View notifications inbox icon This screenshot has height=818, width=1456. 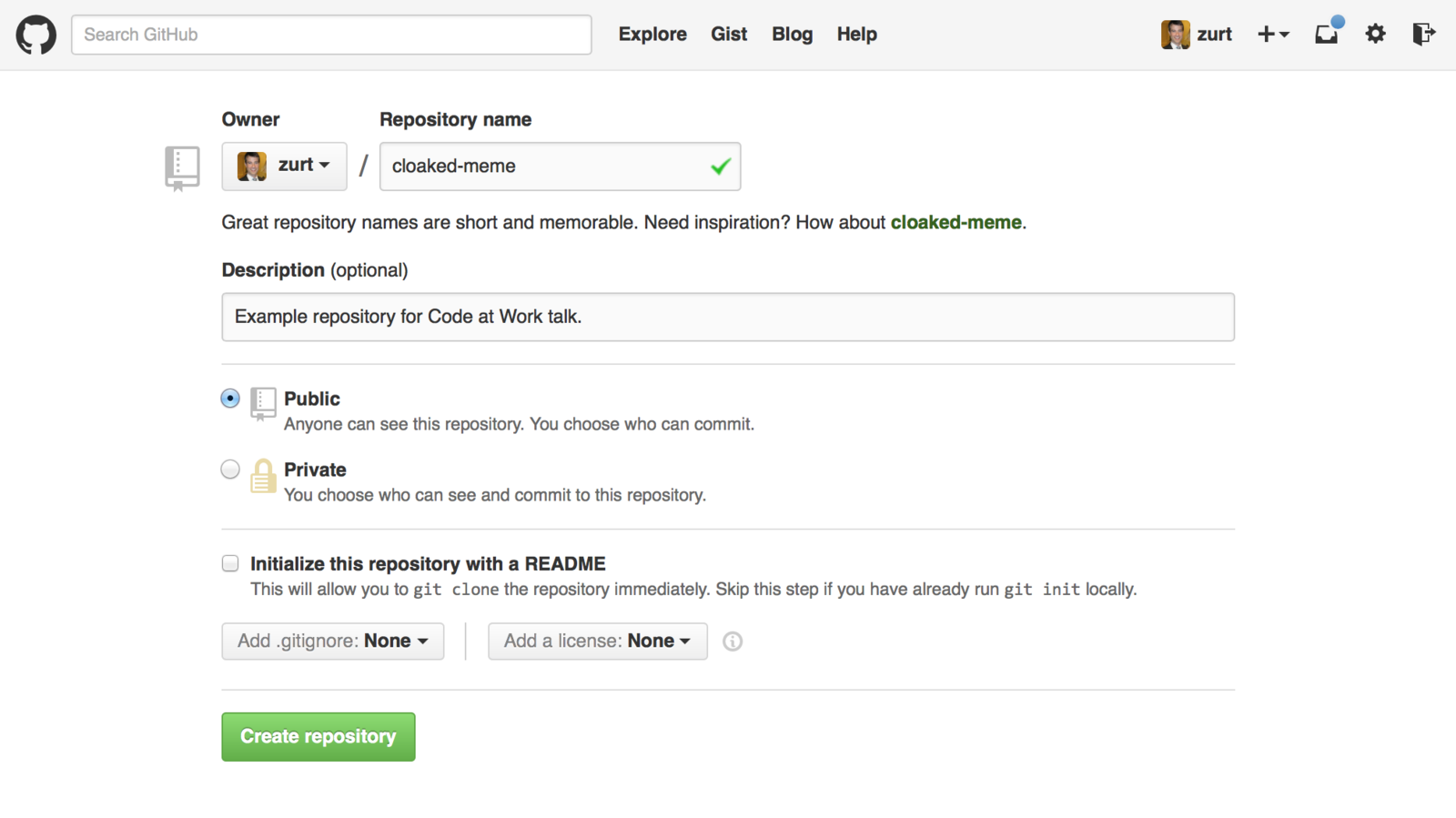coord(1327,33)
